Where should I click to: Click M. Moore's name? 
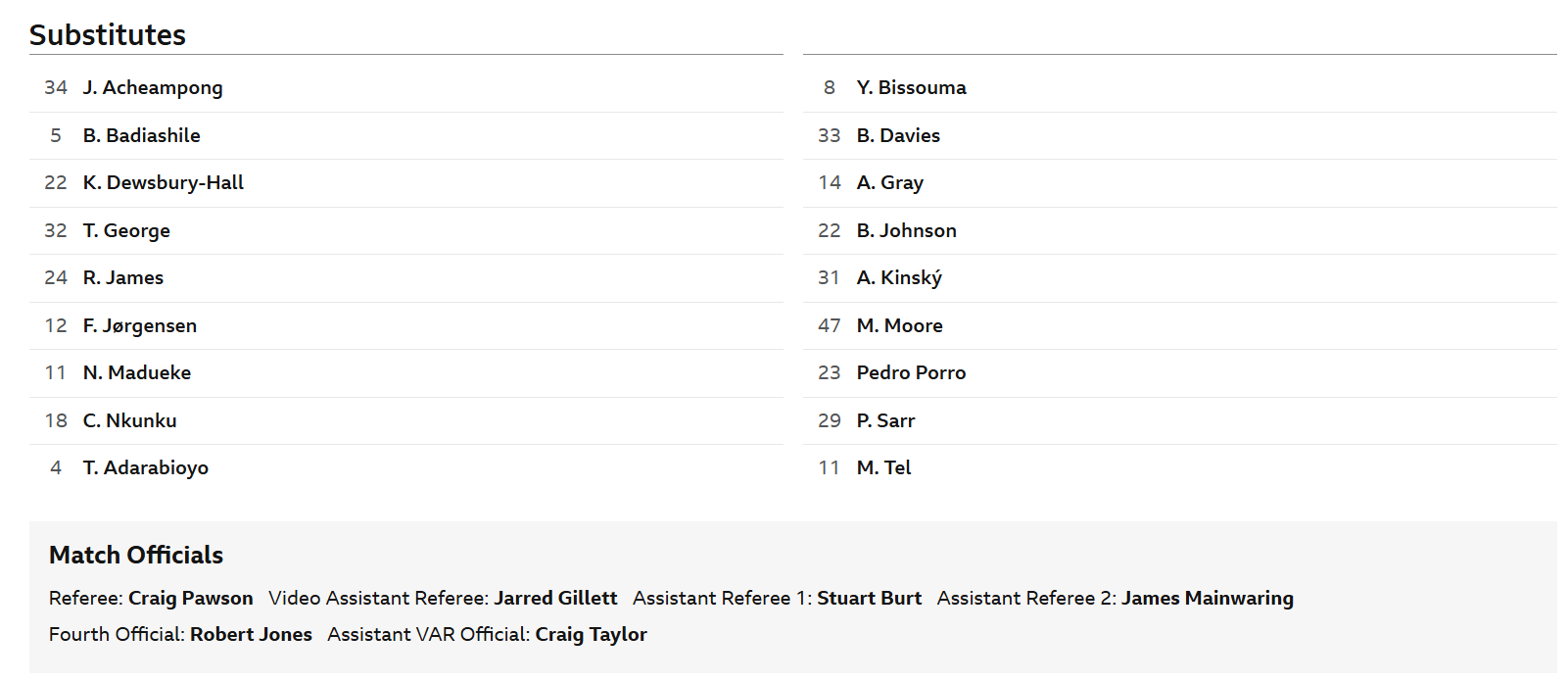coord(900,325)
